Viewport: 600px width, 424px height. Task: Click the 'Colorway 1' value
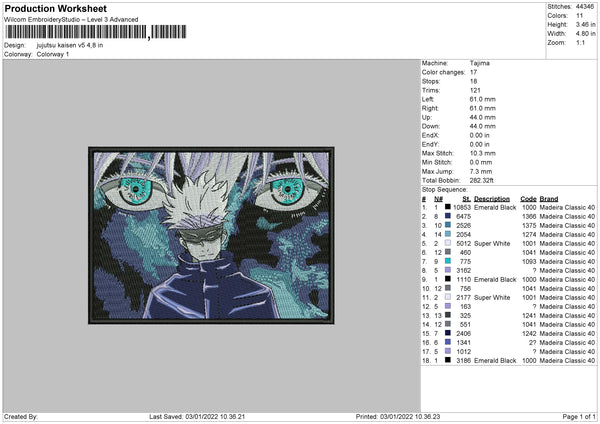53,54
